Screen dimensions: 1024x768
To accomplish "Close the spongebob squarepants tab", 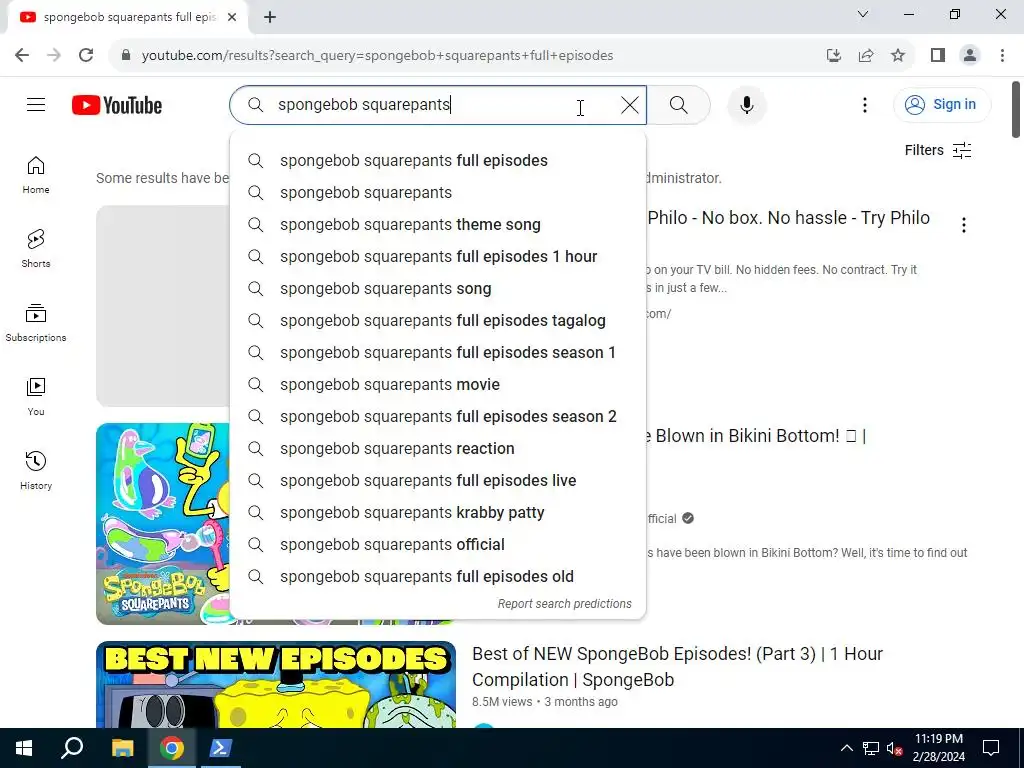I will [232, 17].
